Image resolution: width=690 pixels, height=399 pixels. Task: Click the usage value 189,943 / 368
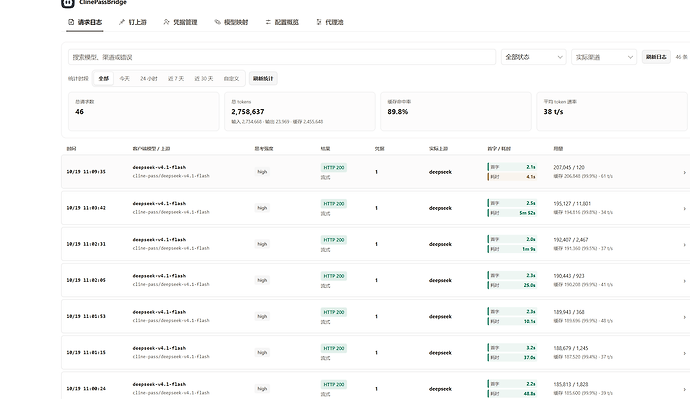[x=569, y=312]
